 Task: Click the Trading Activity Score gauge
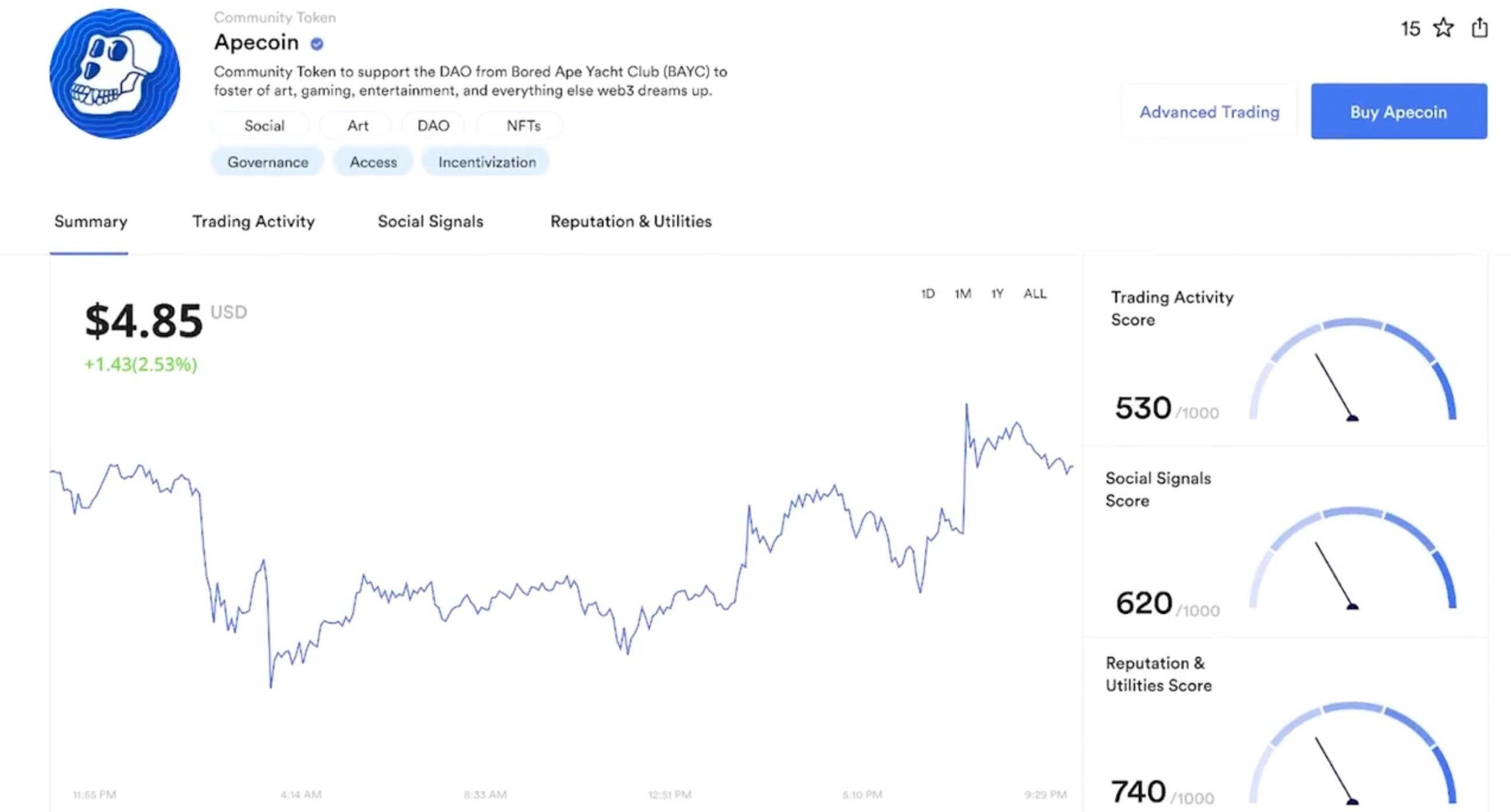[x=1352, y=370]
